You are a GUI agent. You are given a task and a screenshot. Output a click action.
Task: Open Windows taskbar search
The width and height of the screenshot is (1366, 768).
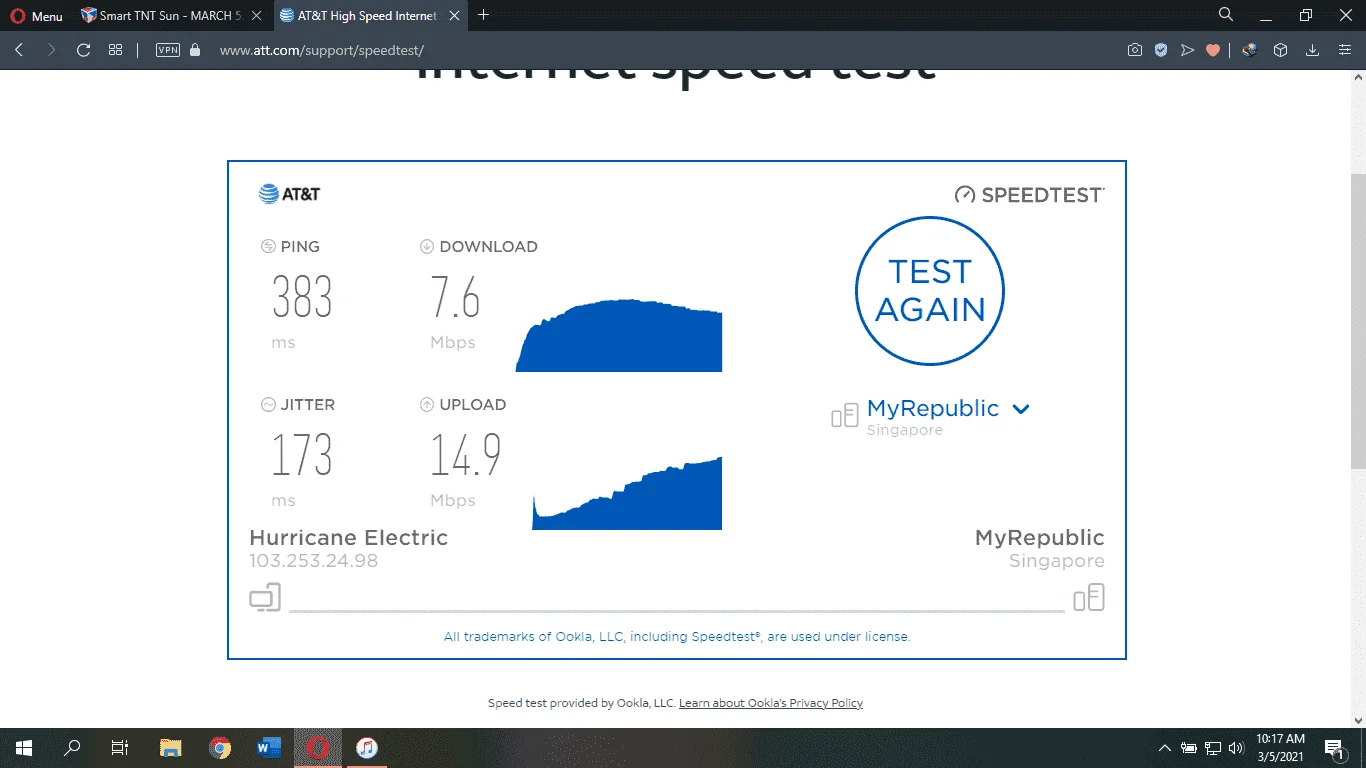click(x=72, y=747)
